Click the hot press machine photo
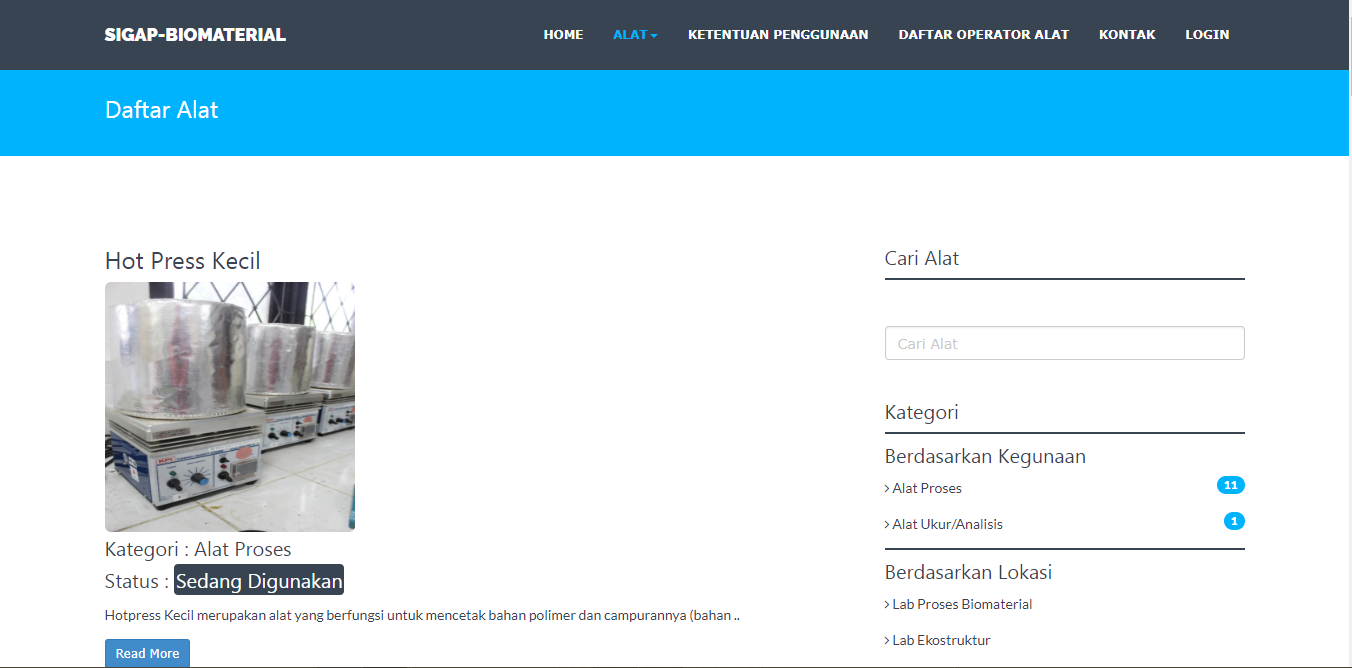The image size is (1352, 668). [x=229, y=406]
